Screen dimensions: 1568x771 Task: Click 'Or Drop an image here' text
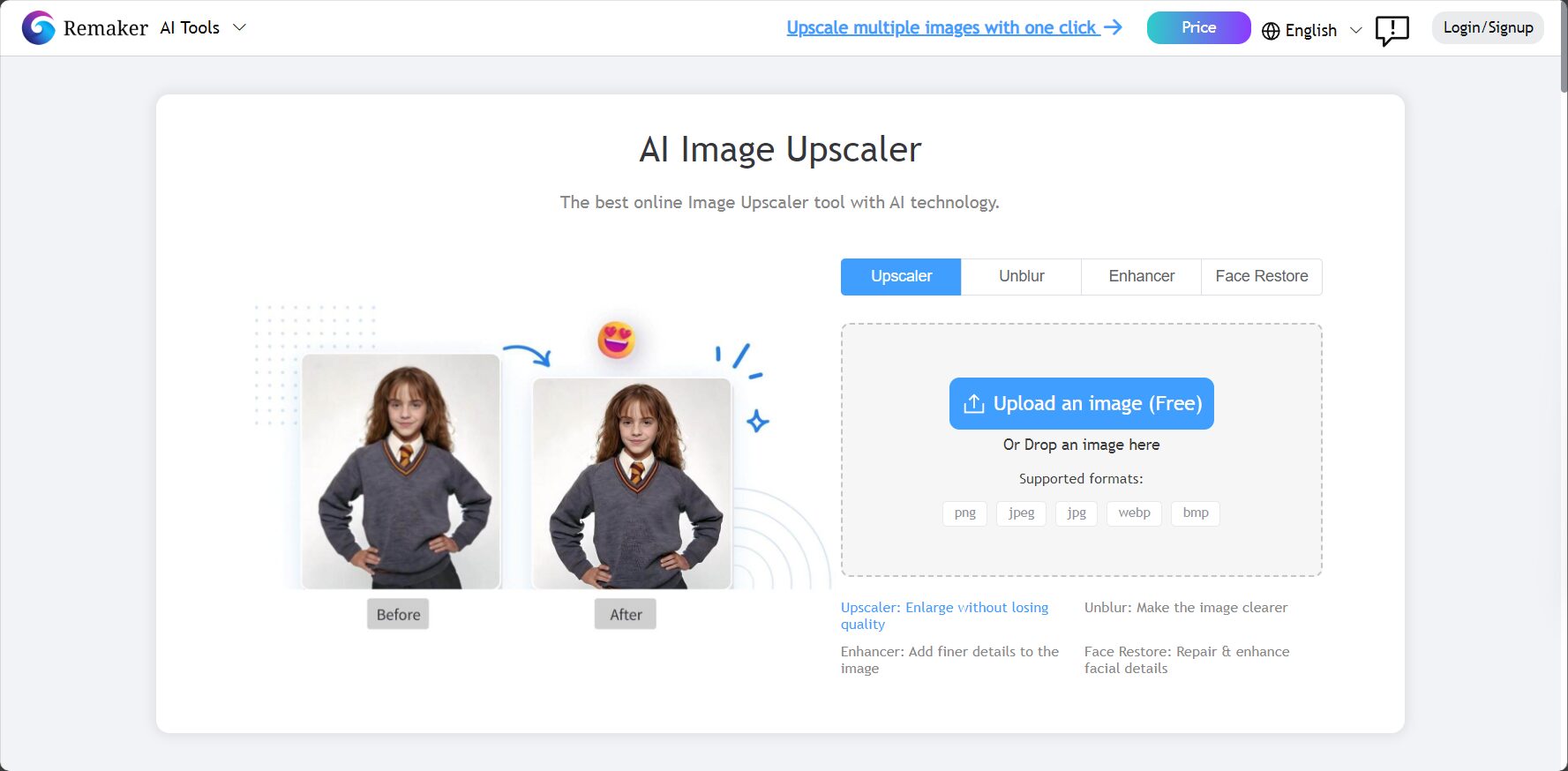pos(1081,445)
